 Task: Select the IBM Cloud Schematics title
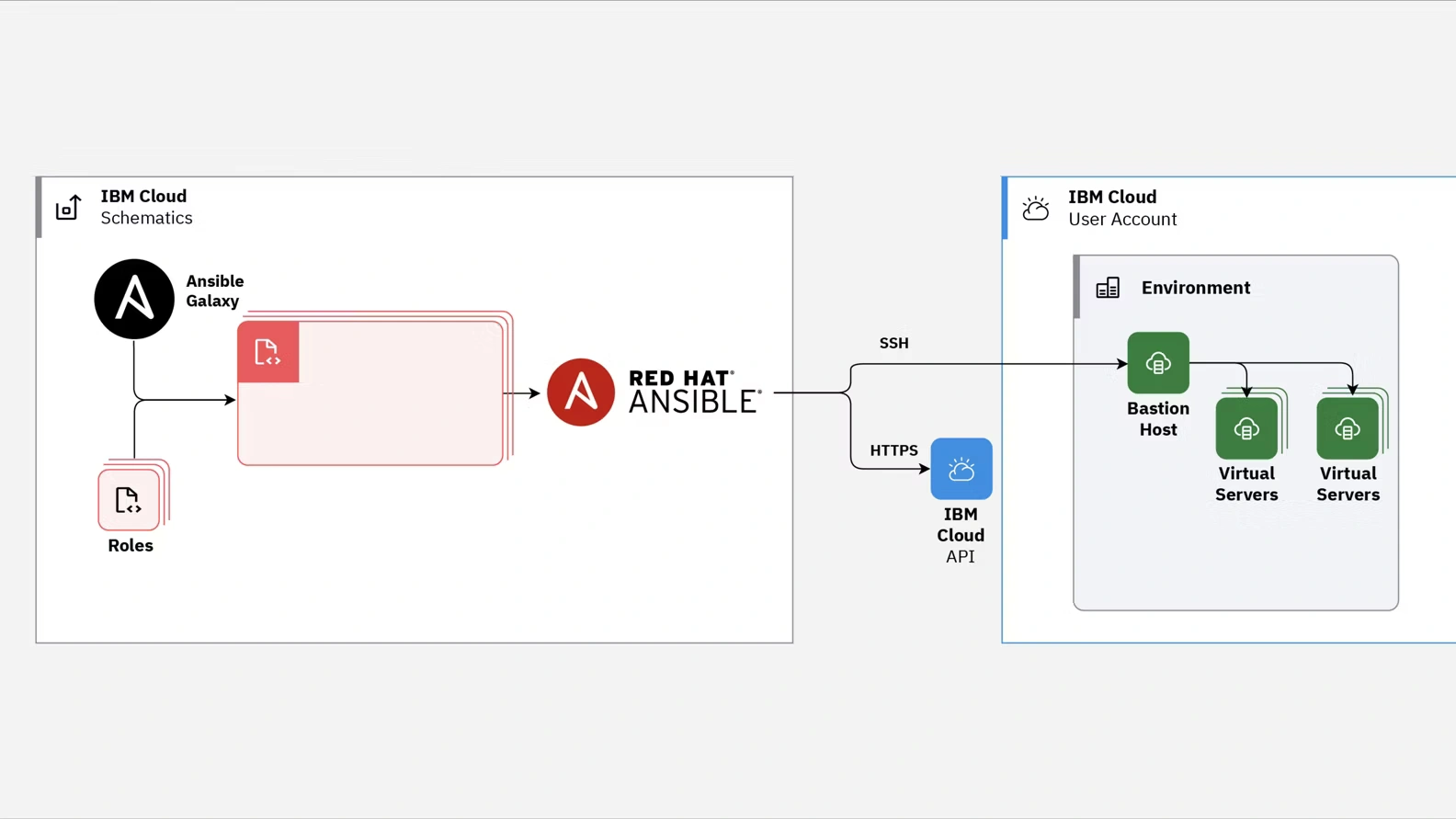pos(146,207)
